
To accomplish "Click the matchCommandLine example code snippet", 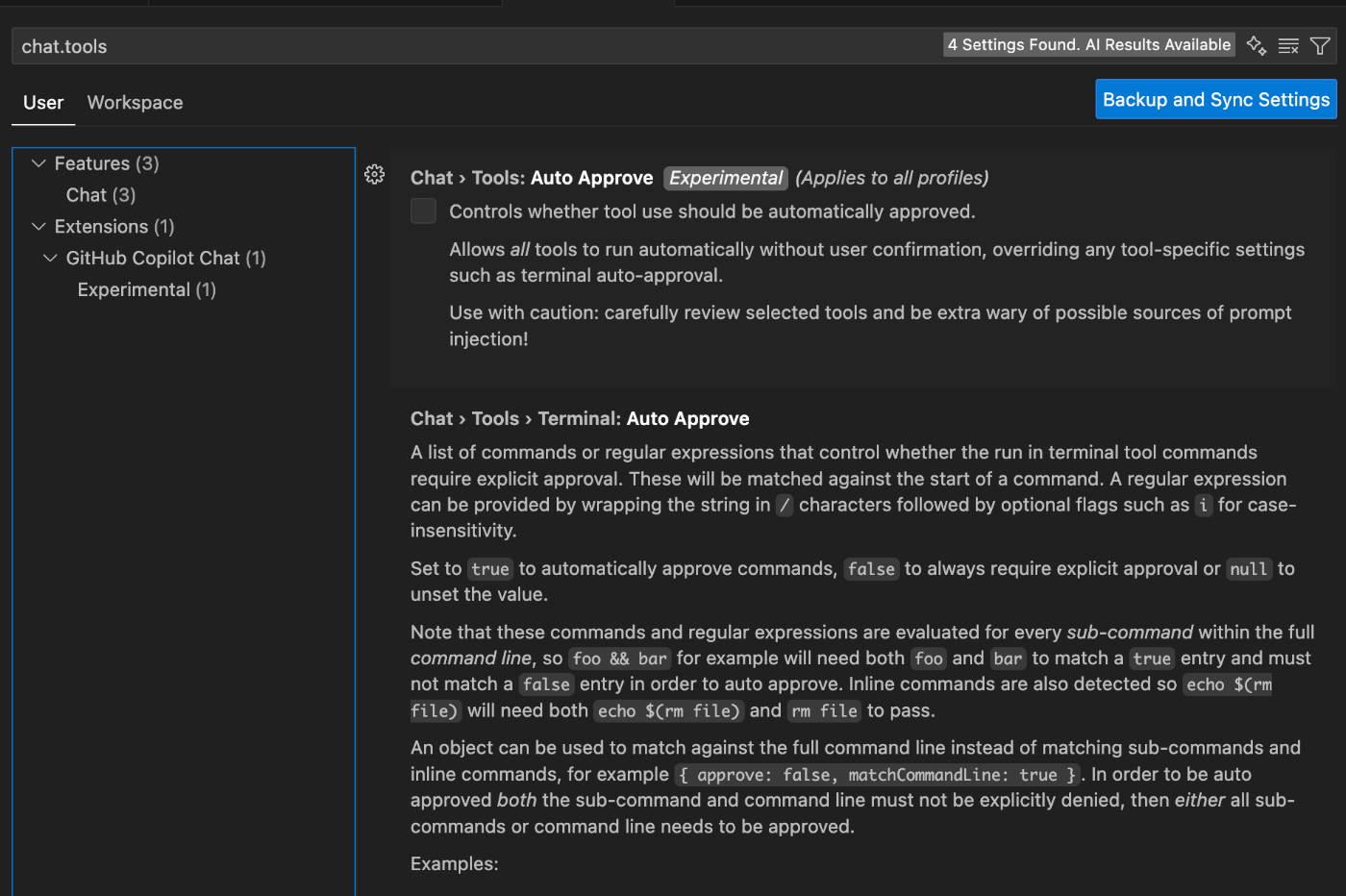I will (877, 775).
